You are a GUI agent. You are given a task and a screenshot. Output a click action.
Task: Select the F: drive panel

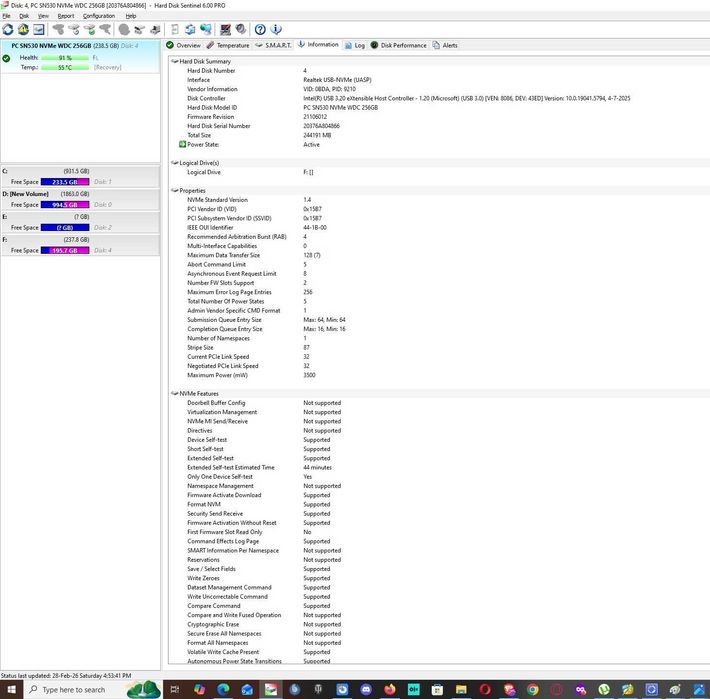pyautogui.click(x=80, y=245)
